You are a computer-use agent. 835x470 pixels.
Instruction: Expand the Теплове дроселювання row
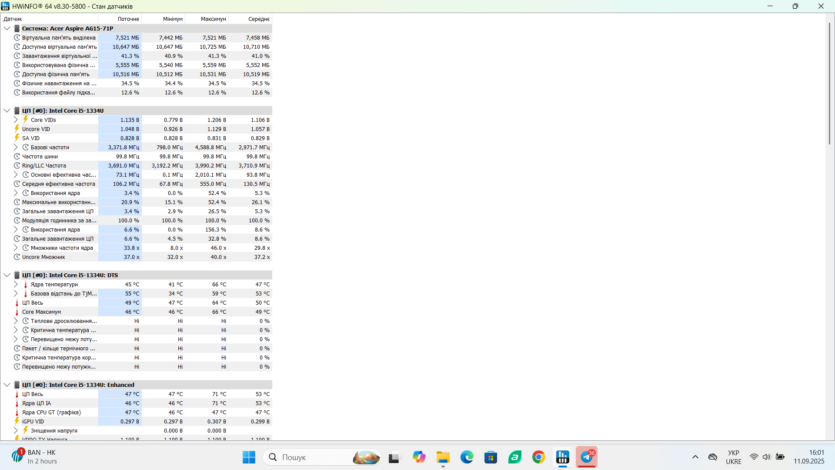point(15,321)
